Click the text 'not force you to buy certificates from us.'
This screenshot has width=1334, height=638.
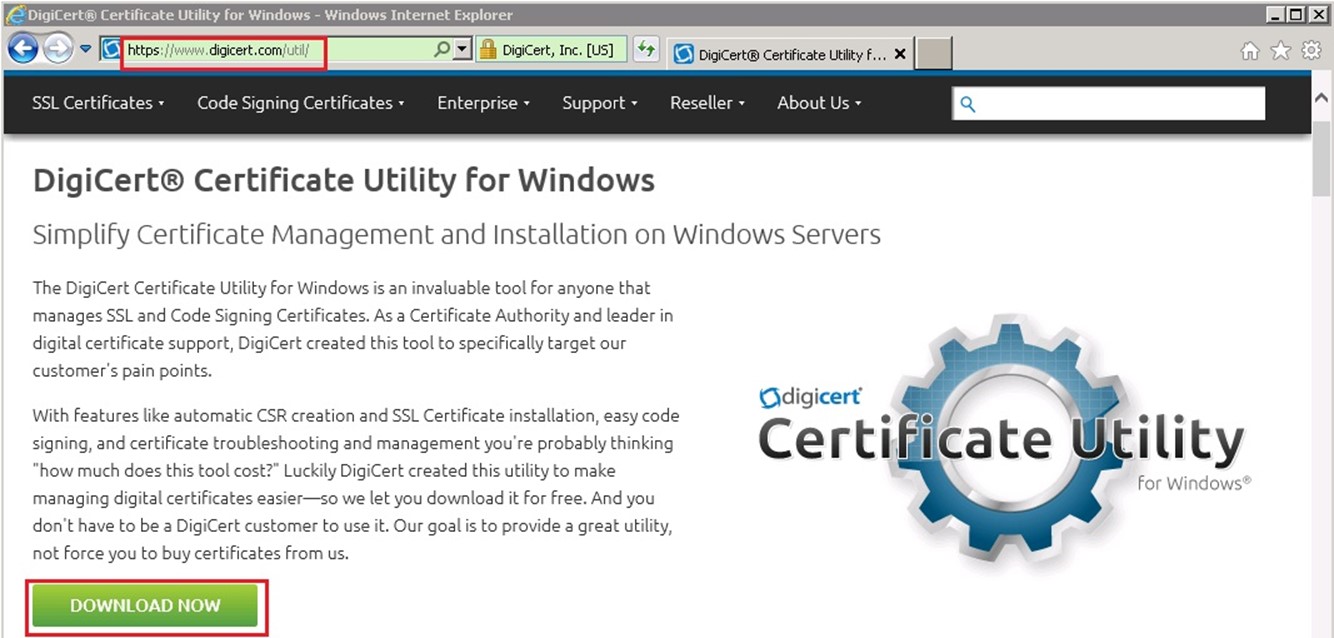(x=191, y=552)
